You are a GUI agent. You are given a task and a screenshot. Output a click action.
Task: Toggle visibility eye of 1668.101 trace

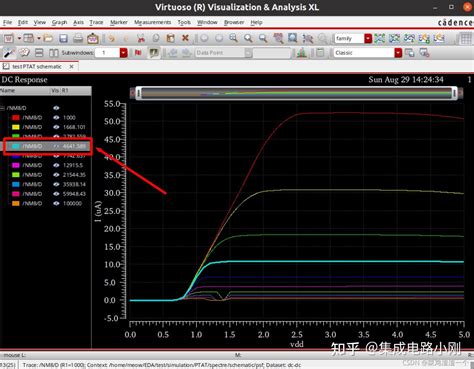pyautogui.click(x=56, y=127)
